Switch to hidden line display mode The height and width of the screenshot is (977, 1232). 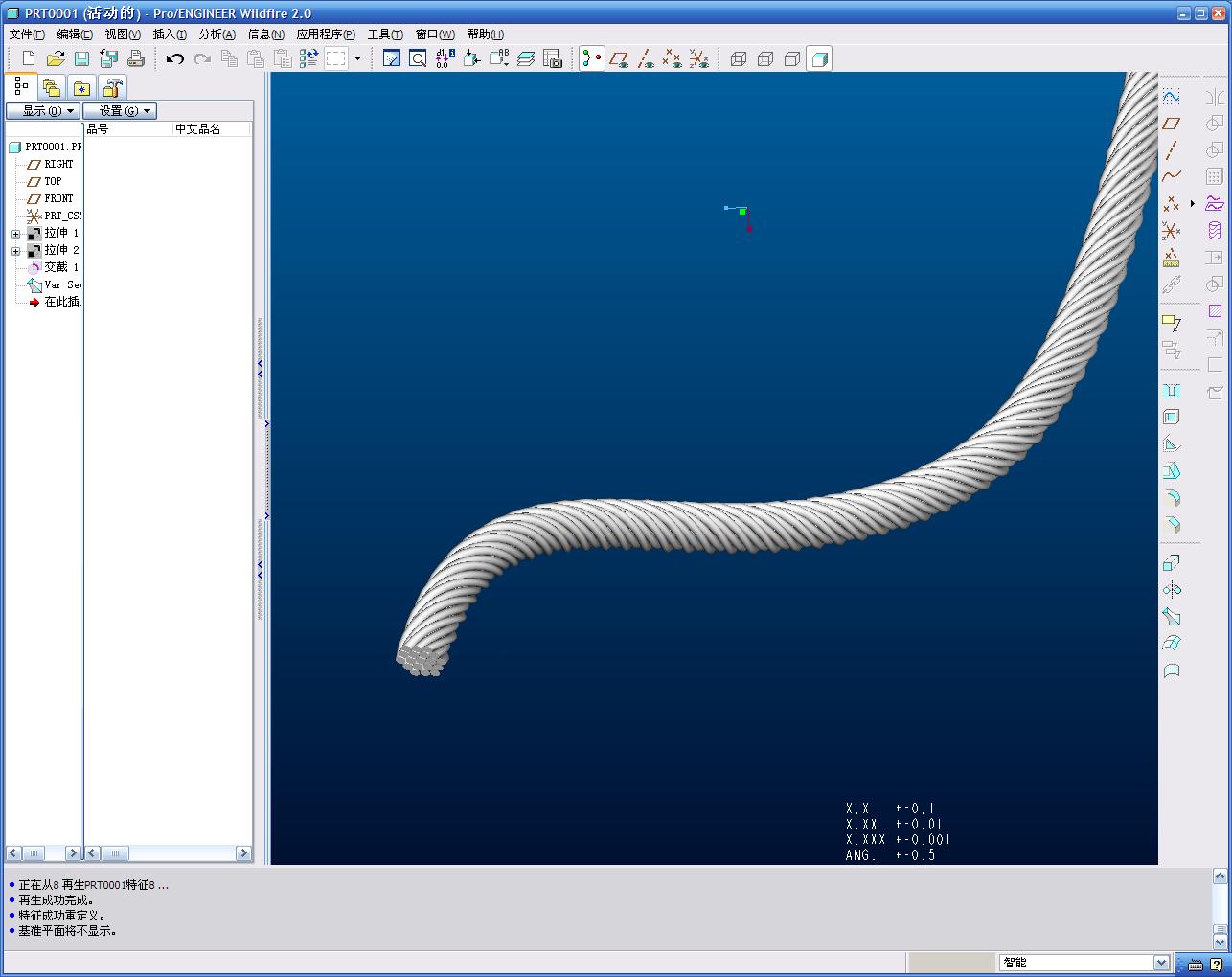coord(765,58)
